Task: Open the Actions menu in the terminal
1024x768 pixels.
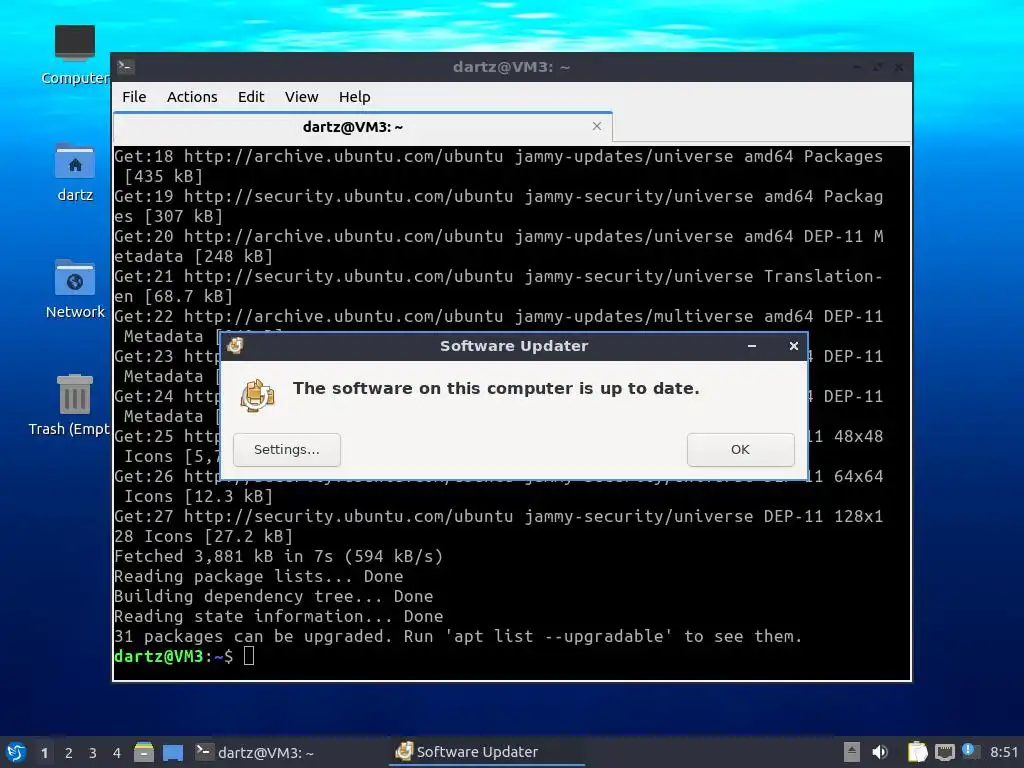Action: tap(192, 97)
